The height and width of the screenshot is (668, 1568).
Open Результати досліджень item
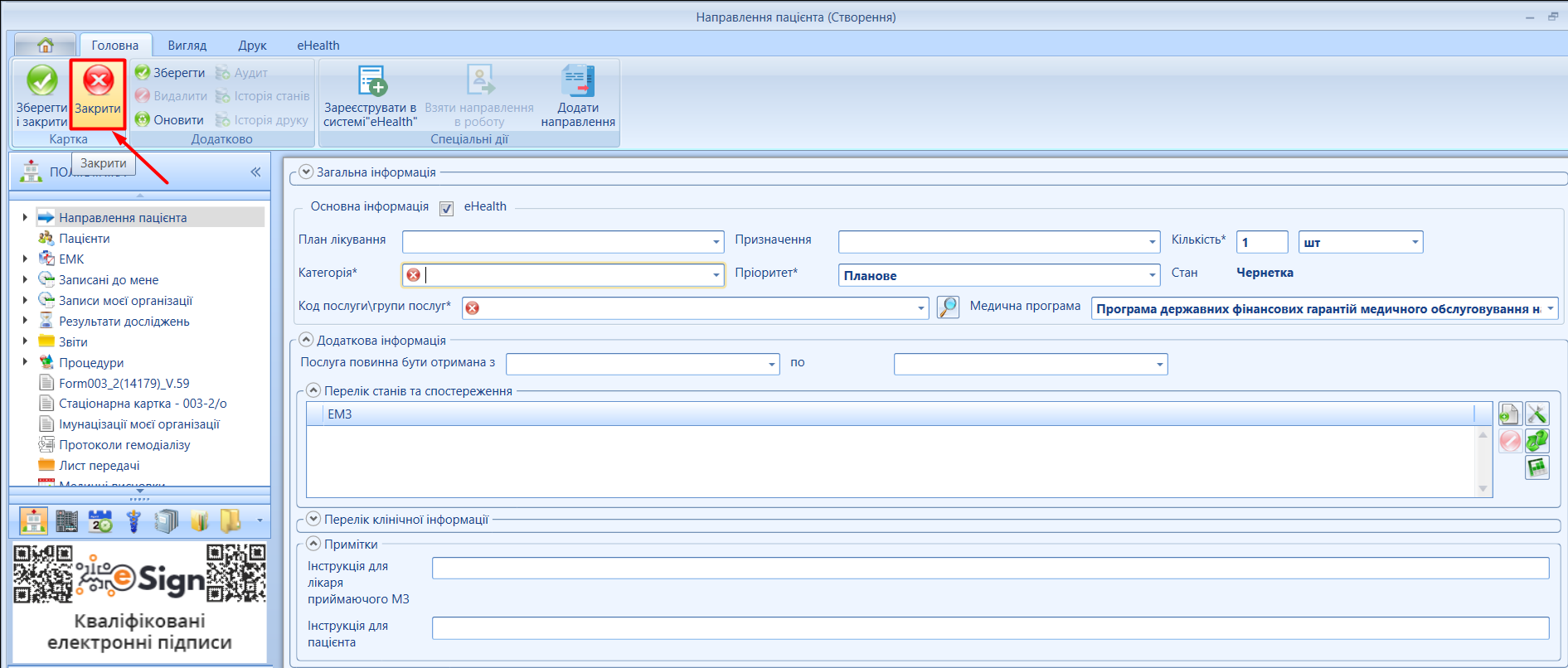tap(124, 321)
